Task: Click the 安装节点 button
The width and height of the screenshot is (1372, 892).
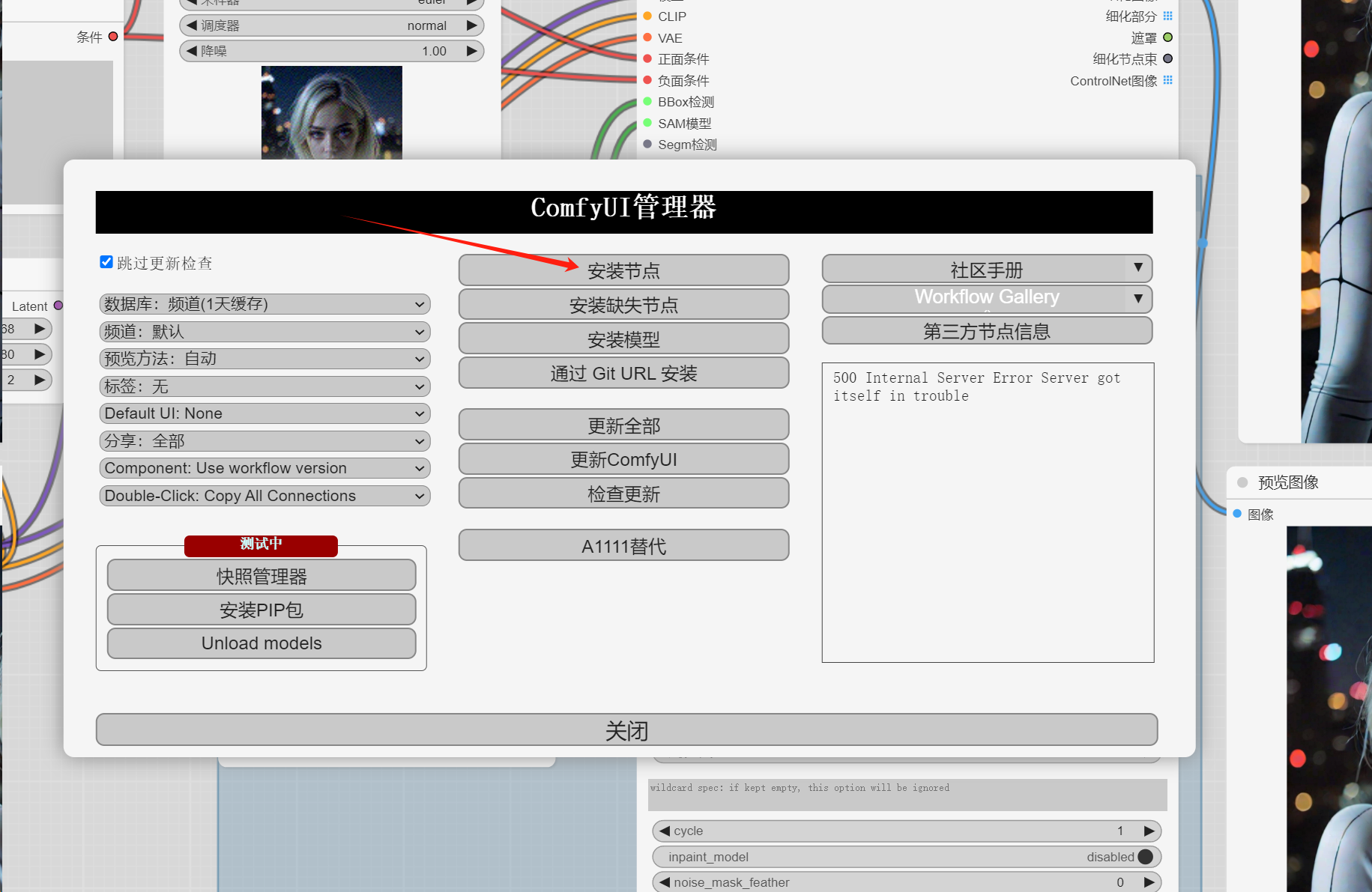Action: click(x=623, y=270)
